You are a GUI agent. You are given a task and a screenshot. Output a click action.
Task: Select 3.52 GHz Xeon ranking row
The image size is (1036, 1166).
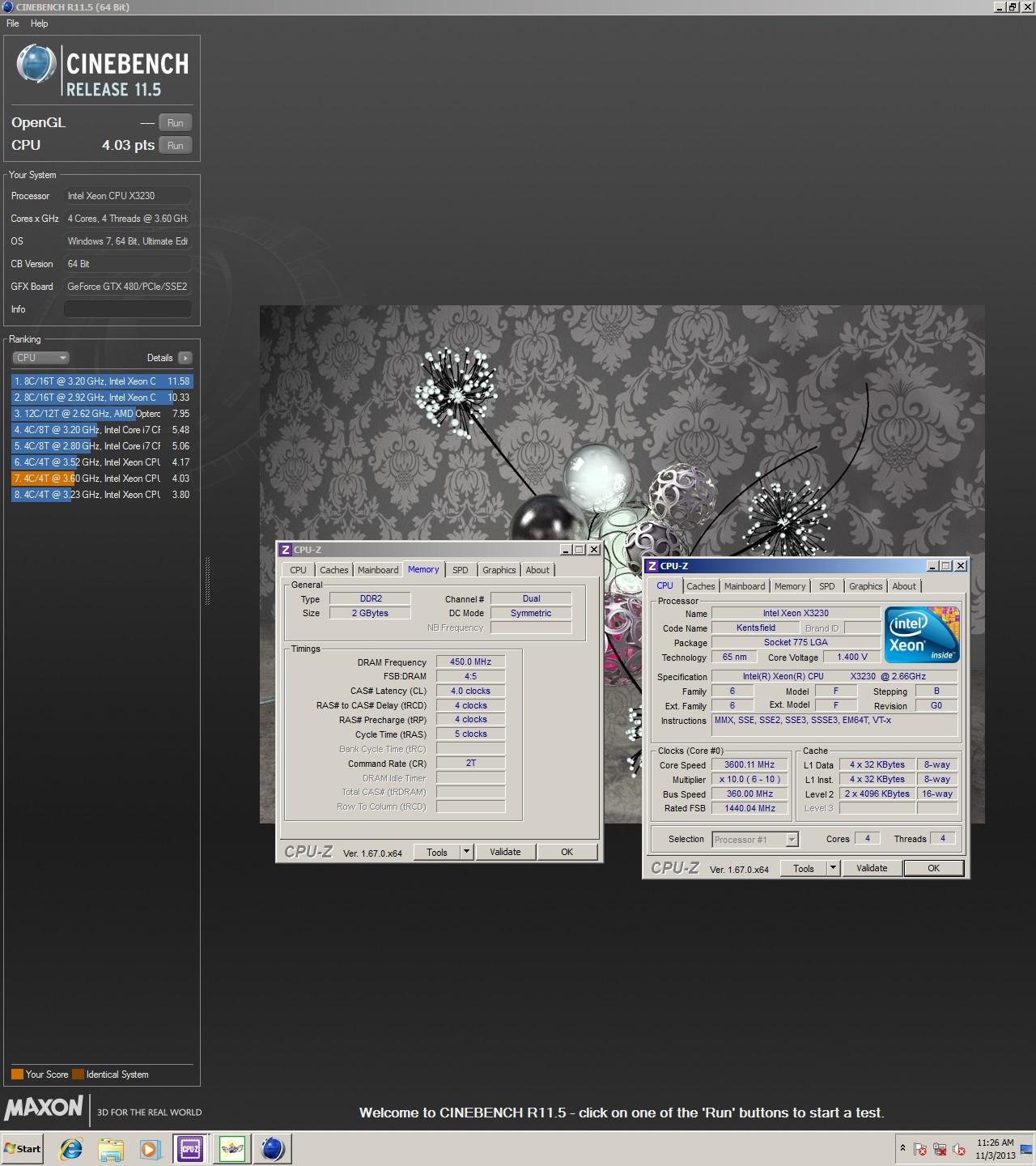point(102,462)
